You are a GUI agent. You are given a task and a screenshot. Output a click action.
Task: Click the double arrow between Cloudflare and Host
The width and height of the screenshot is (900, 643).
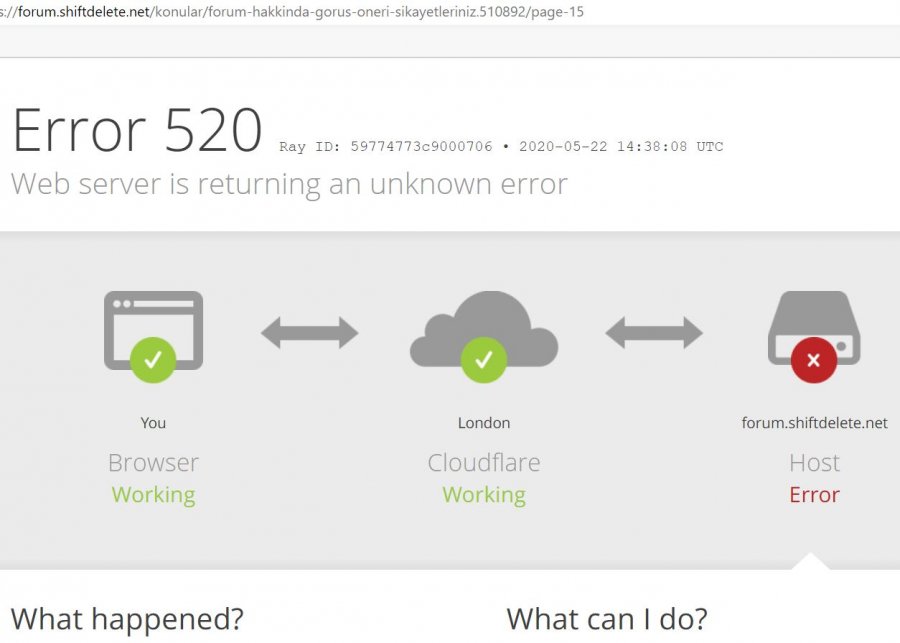click(654, 332)
